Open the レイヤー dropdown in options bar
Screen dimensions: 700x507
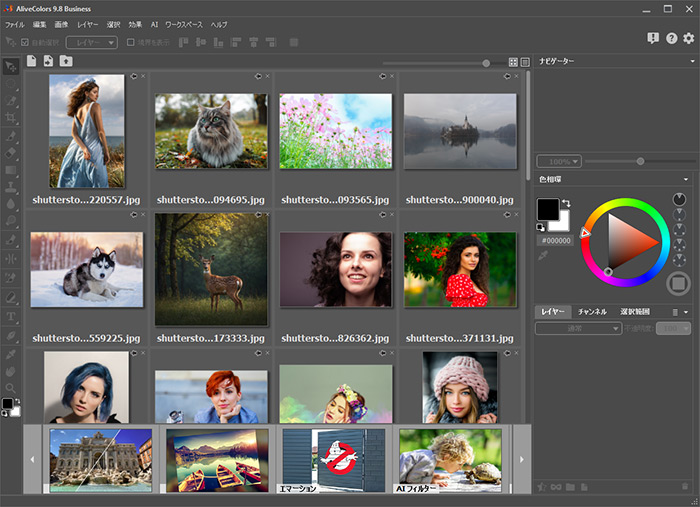tap(92, 42)
